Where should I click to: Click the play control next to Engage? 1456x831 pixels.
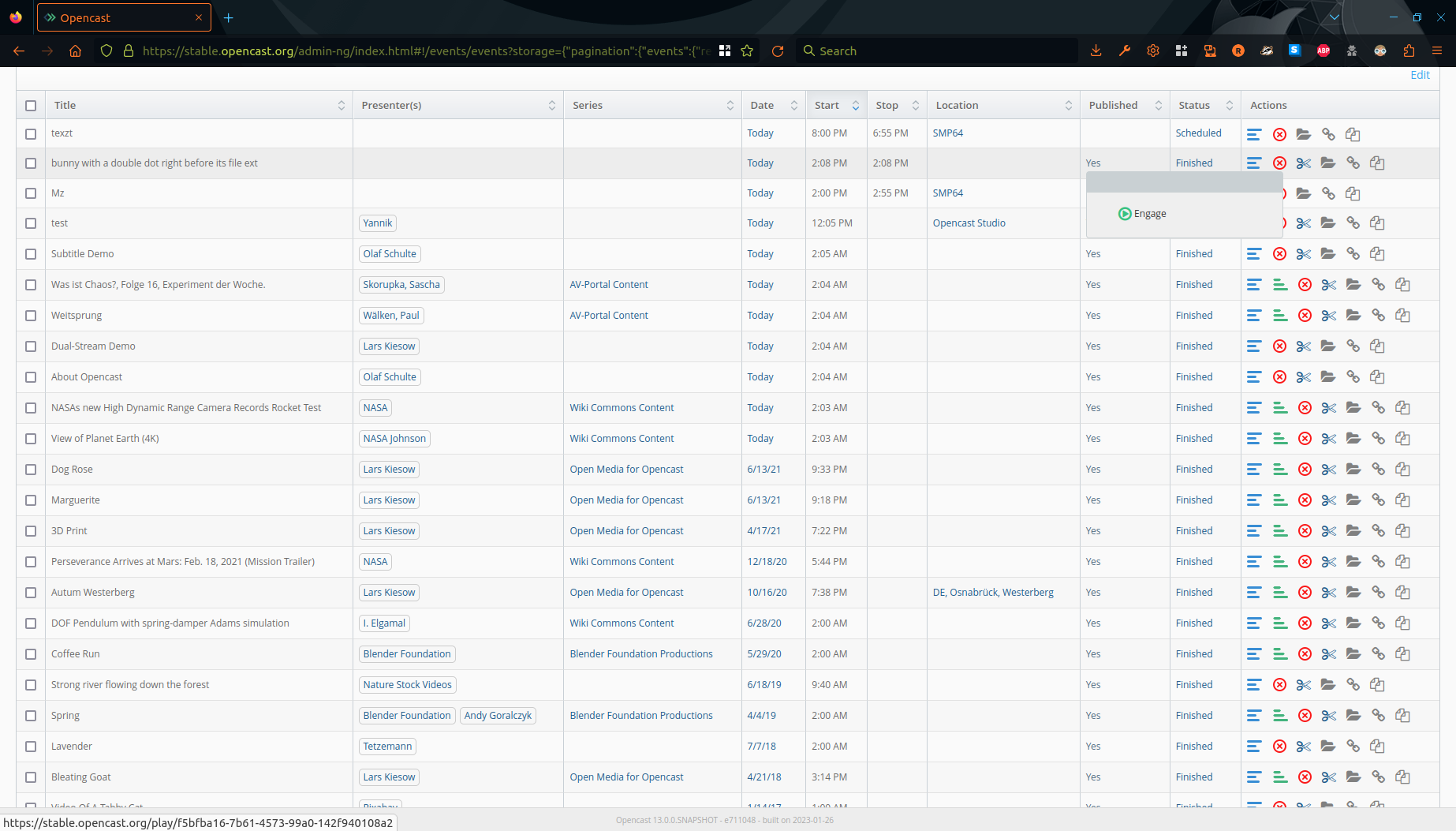click(1123, 213)
